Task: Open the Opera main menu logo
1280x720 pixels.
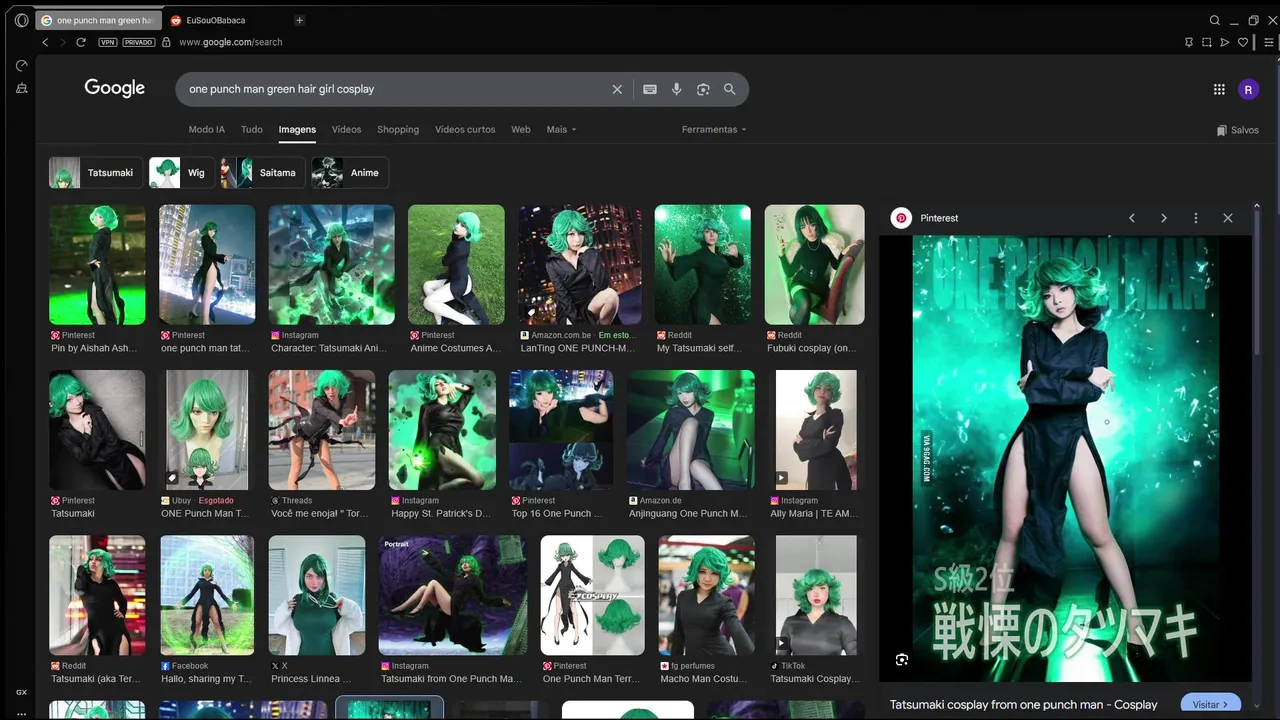Action: pyautogui.click(x=22, y=20)
